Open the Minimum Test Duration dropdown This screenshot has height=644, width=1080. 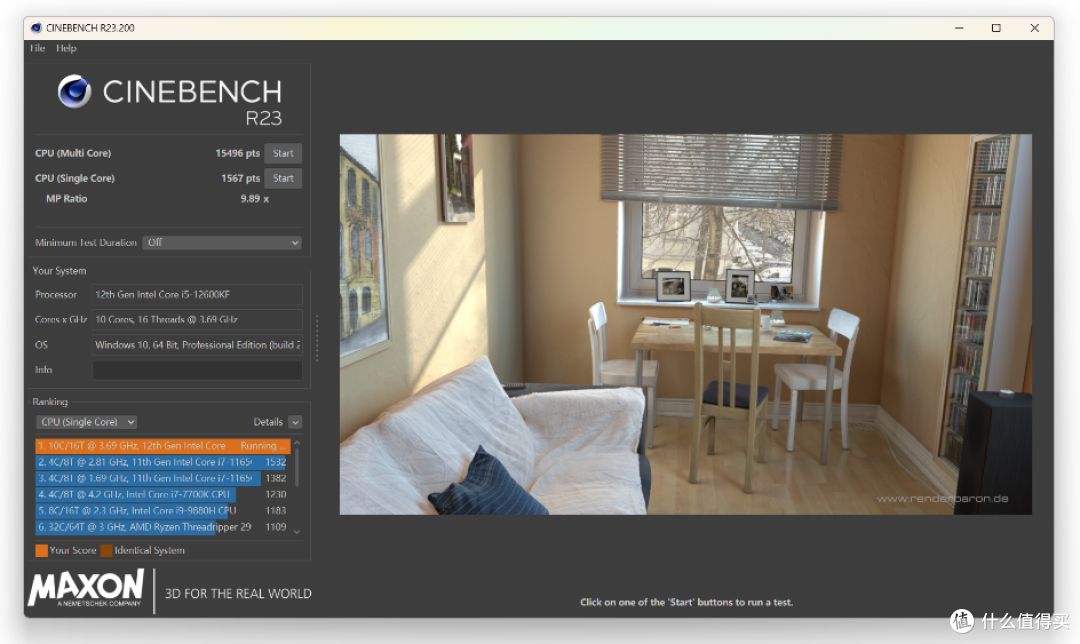pyautogui.click(x=221, y=242)
